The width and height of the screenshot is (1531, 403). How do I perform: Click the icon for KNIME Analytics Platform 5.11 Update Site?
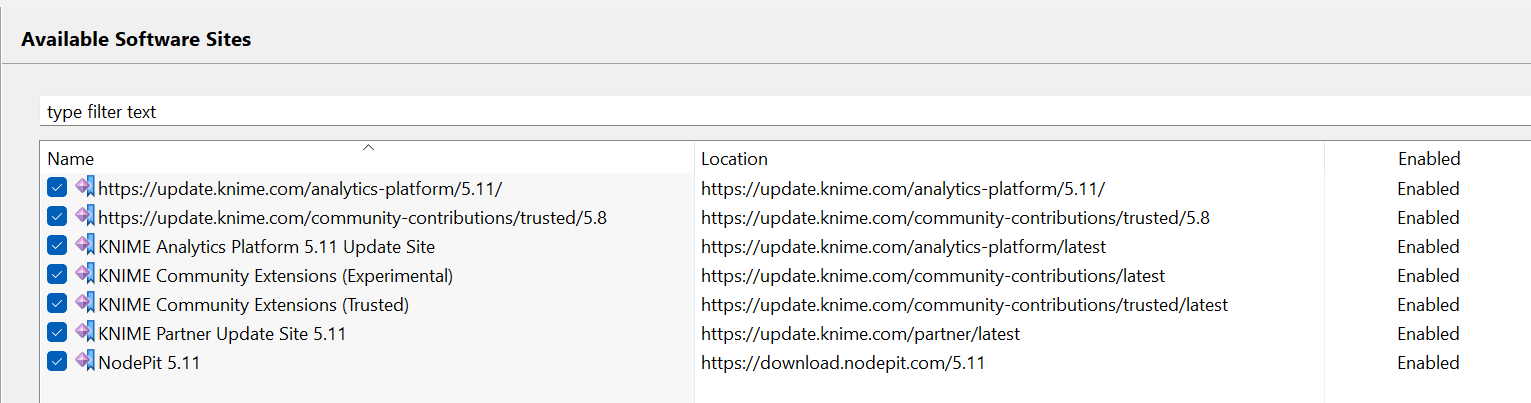84,245
